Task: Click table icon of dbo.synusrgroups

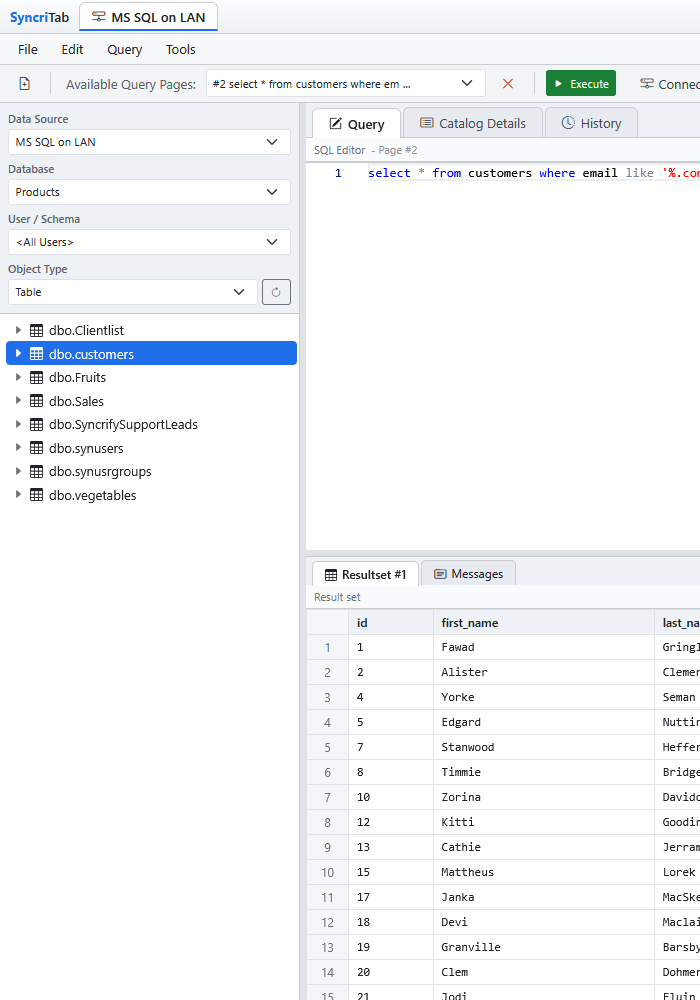Action: [37, 472]
